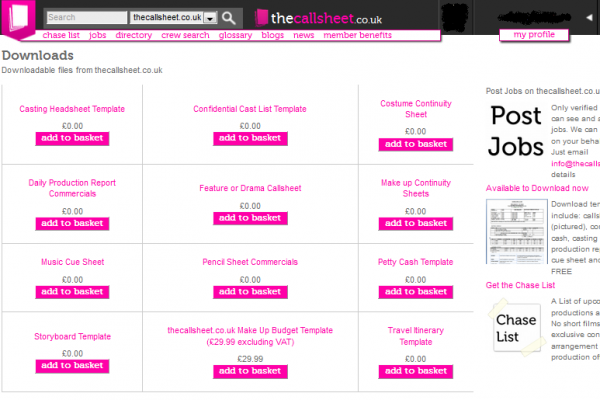
Task: Click the info@thecallsheet email link
Action: point(576,164)
